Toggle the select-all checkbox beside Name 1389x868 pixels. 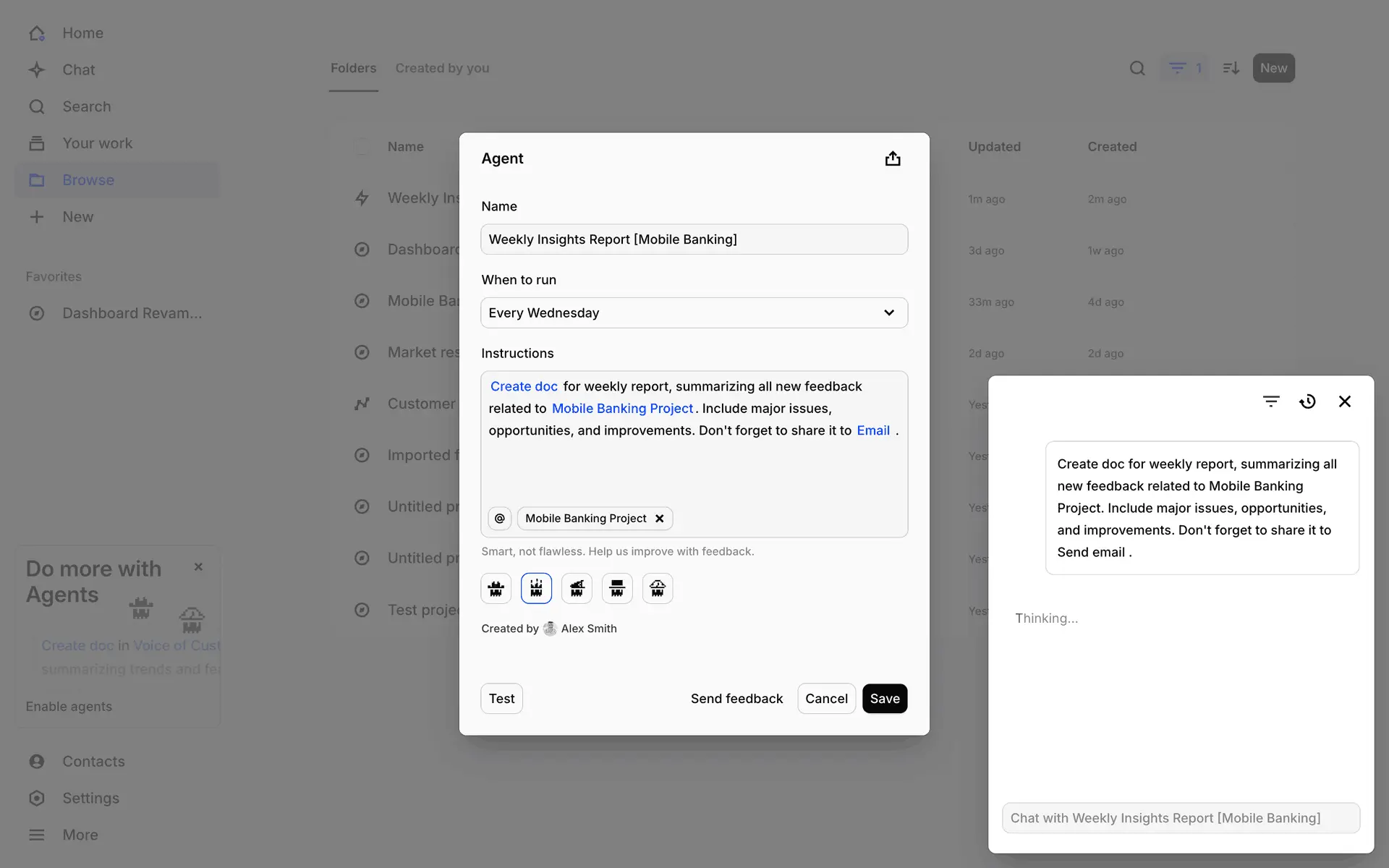tap(362, 147)
